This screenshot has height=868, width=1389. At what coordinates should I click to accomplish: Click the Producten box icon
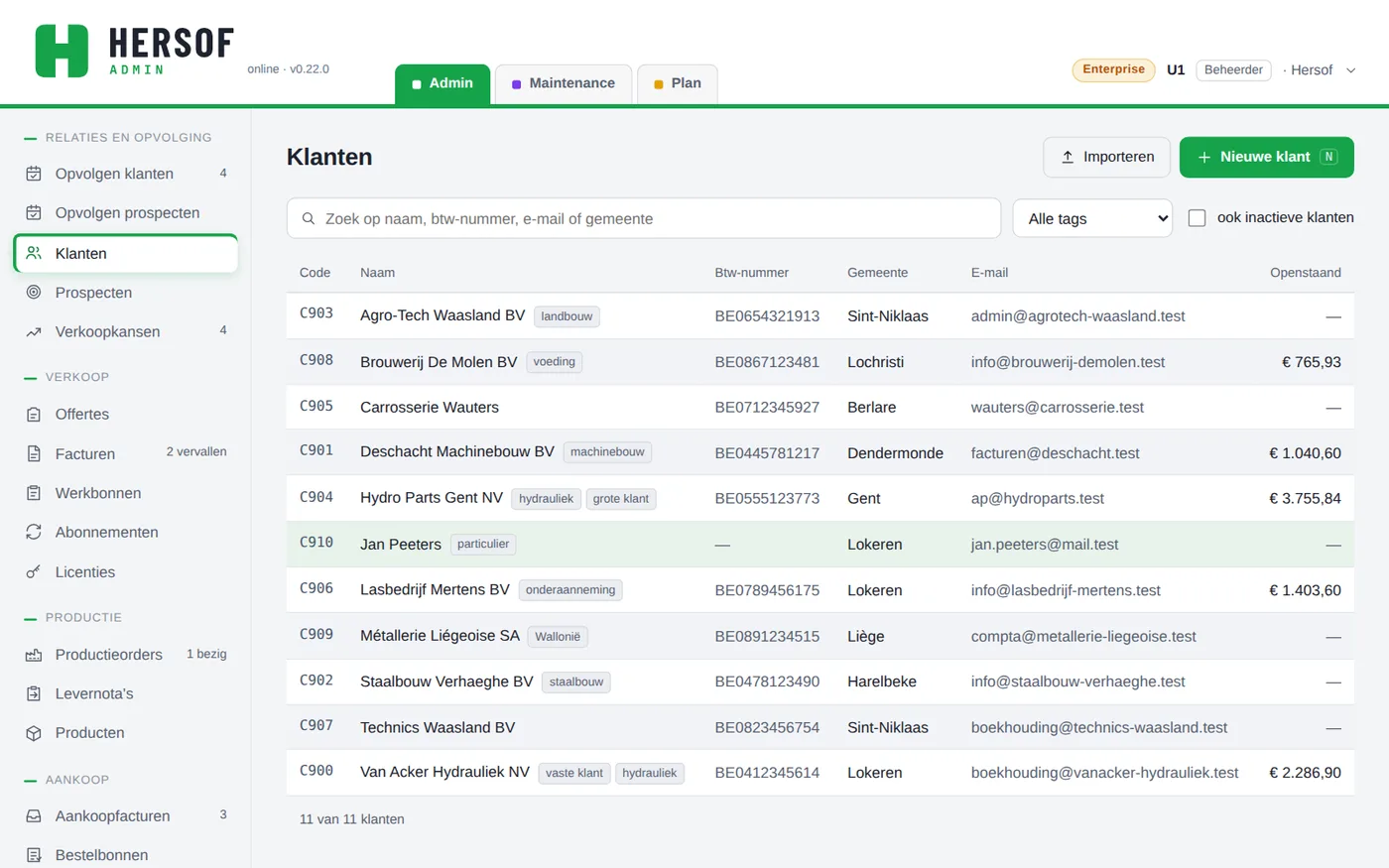coord(34,733)
